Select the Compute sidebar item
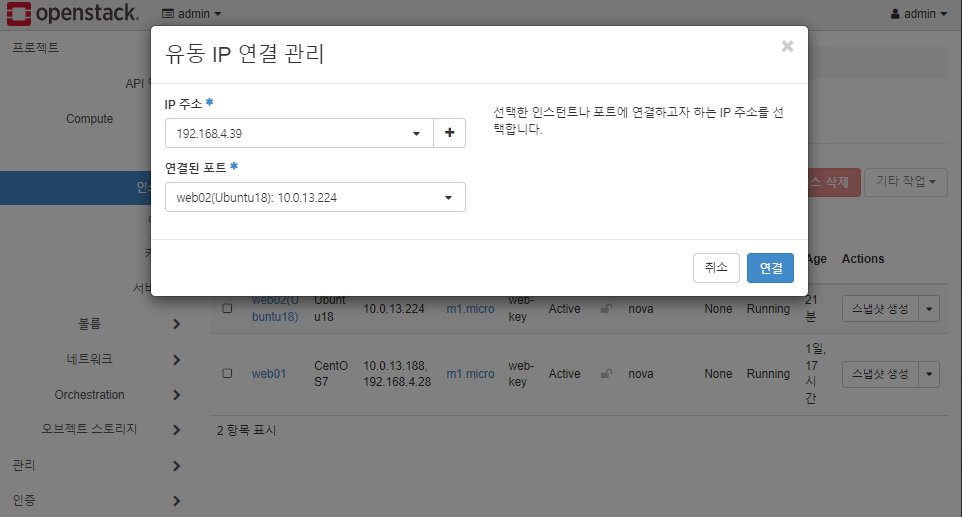The width and height of the screenshot is (962, 517). (90, 119)
